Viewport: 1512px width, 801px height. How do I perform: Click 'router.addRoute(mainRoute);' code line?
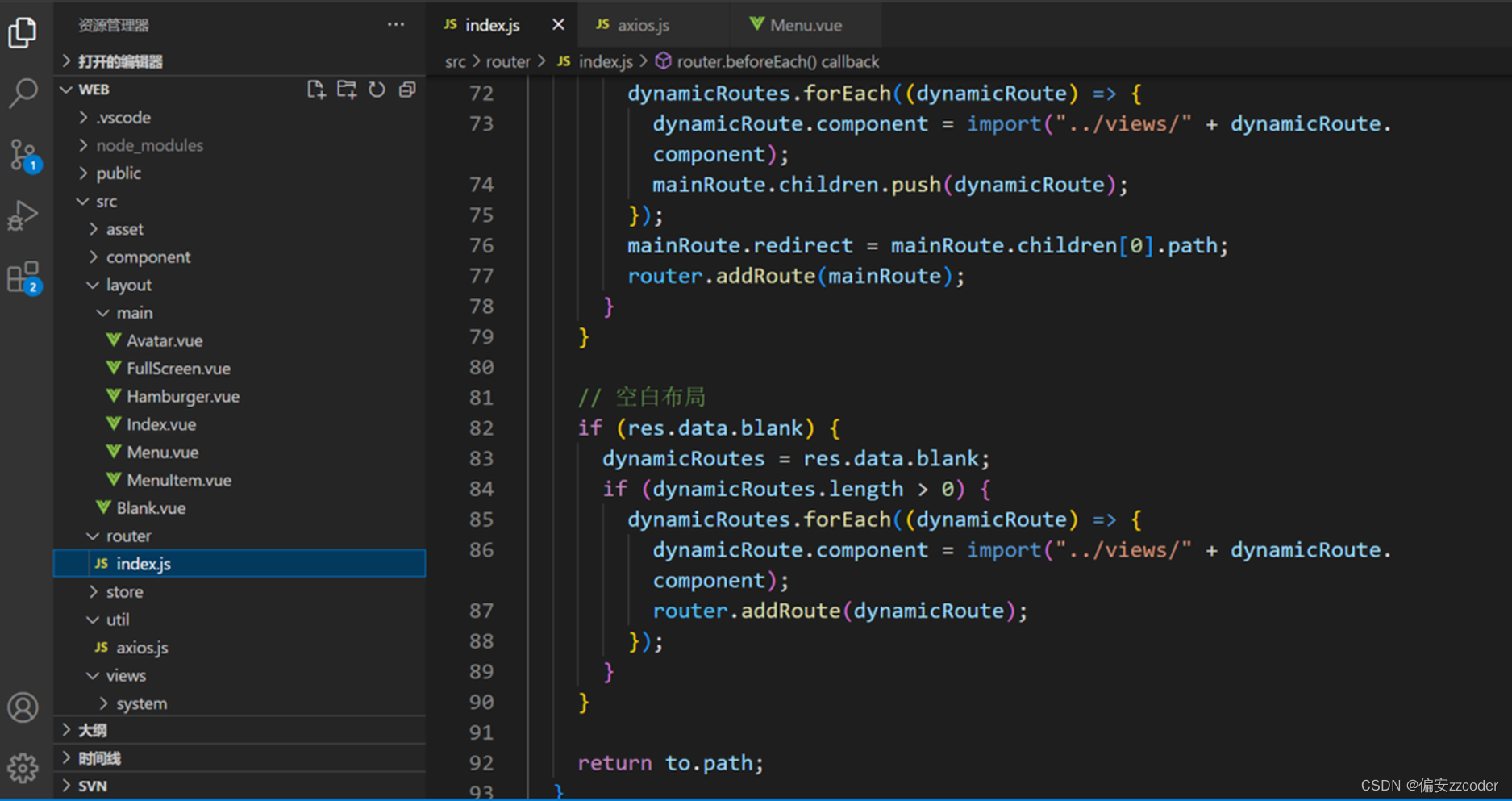pos(796,276)
